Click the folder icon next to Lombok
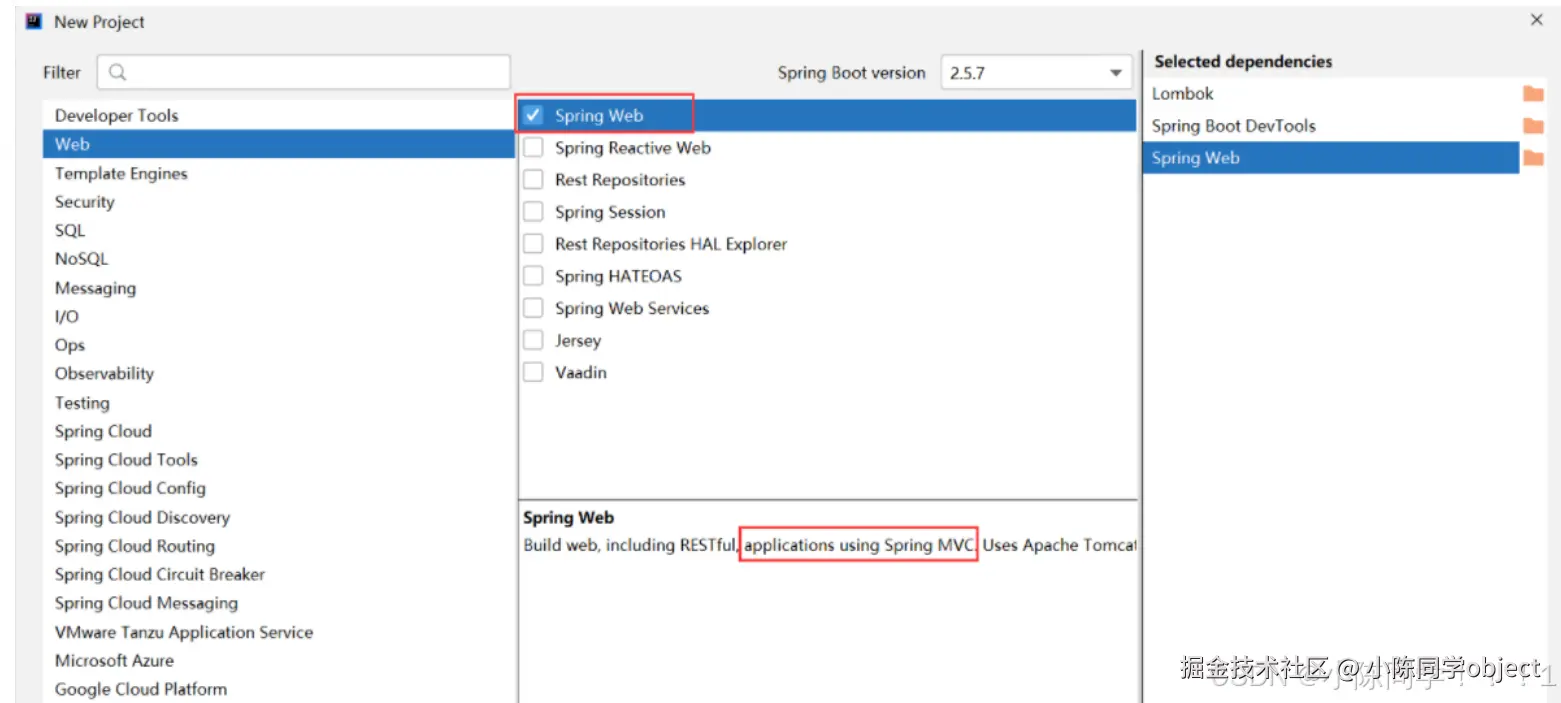 pos(1533,94)
